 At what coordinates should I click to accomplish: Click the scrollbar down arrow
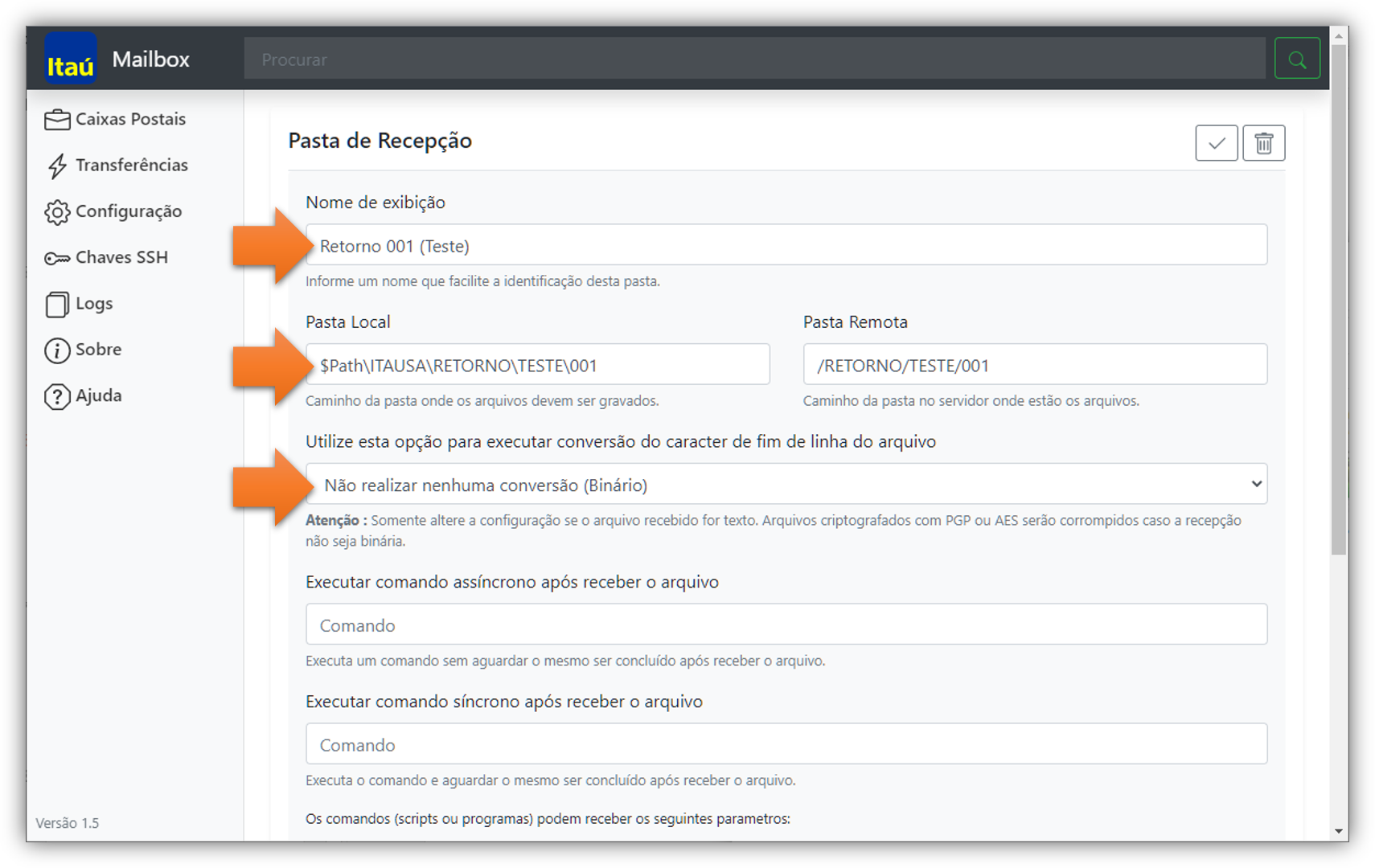coord(1339,831)
